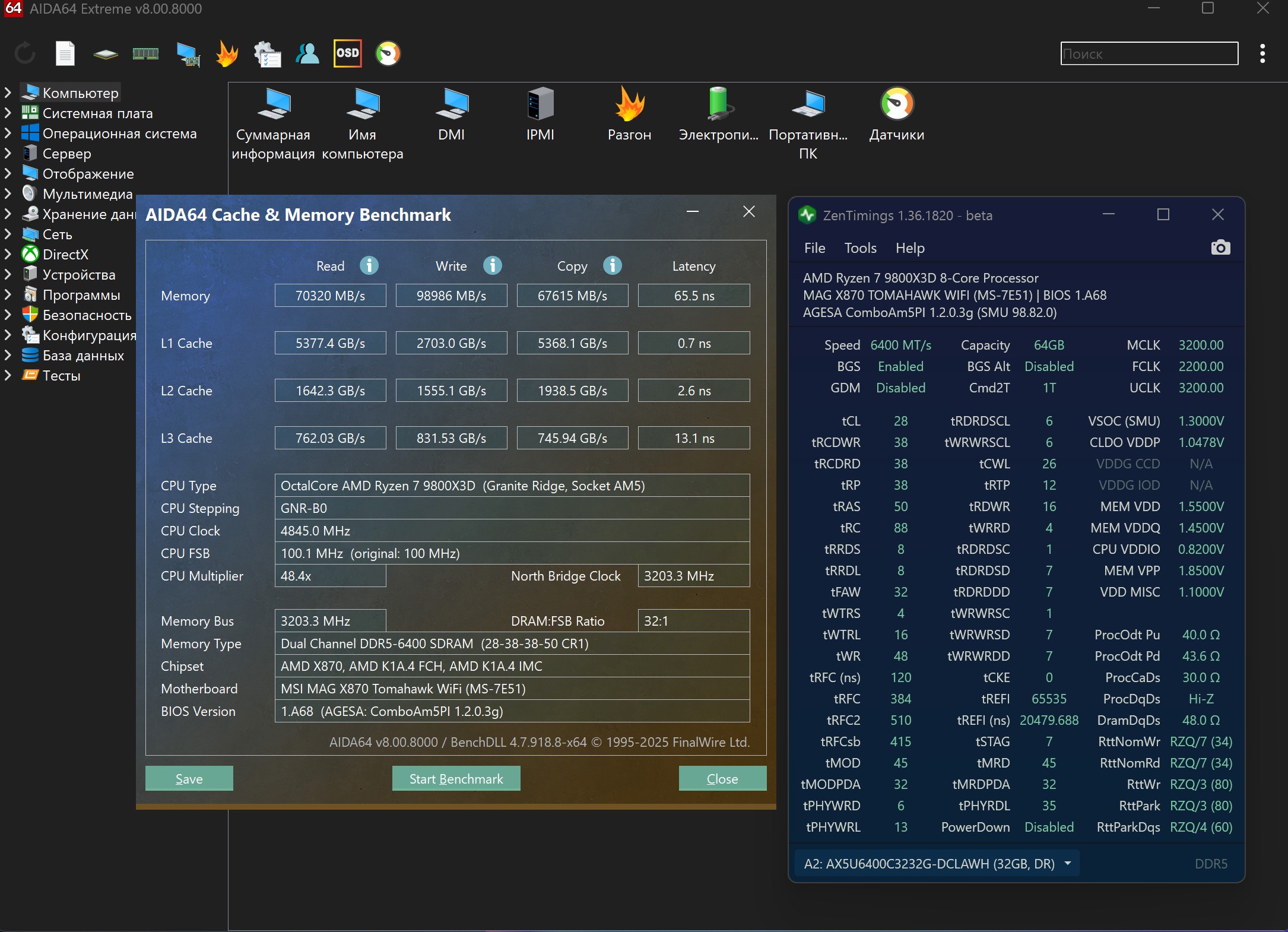Open the ZenTimings File menu
The height and width of the screenshot is (932, 1288).
tap(814, 248)
